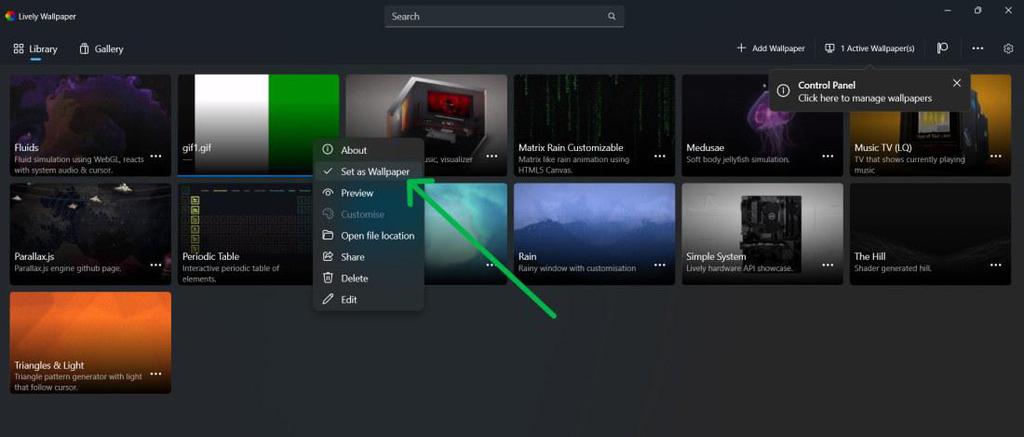1024x437 pixels.
Task: Restore the Lively Wallpaper window size
Action: click(978, 10)
